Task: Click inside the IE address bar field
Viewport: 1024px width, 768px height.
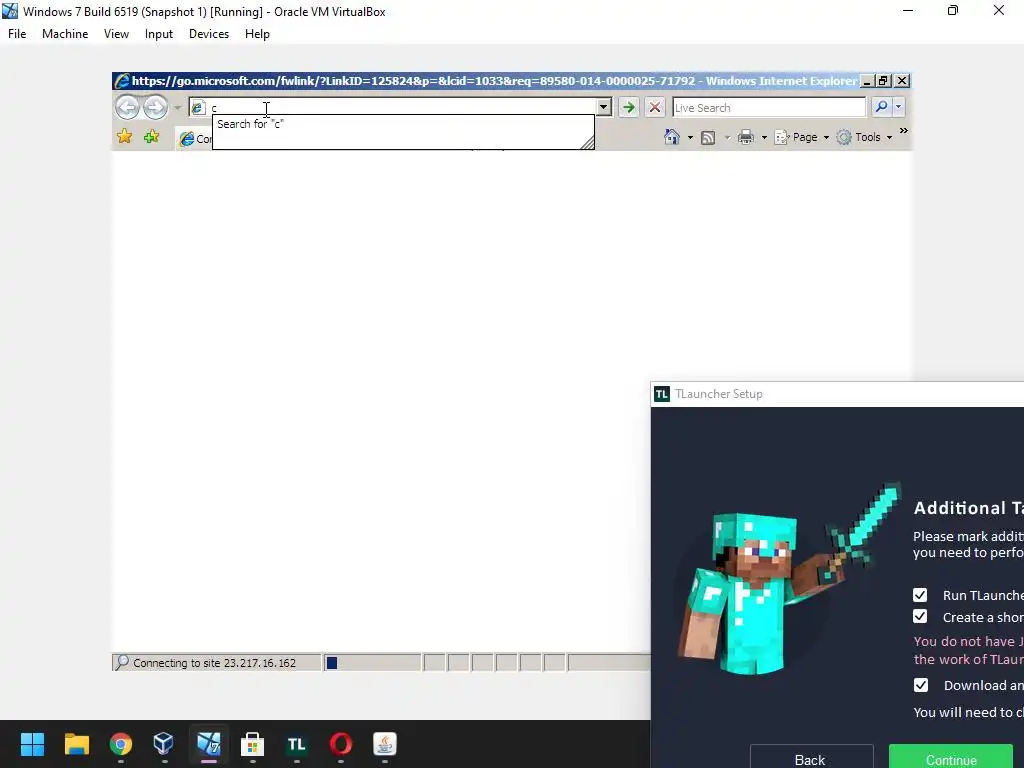Action: coord(402,108)
